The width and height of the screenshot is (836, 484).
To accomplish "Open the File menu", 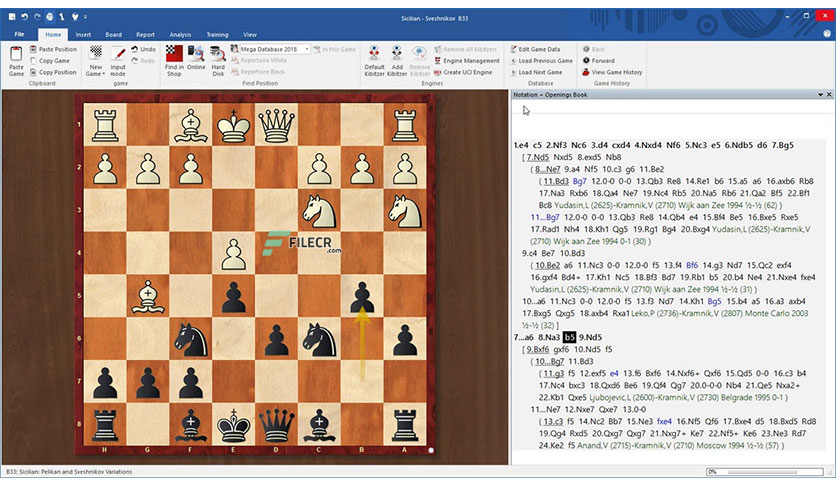I will tap(19, 34).
